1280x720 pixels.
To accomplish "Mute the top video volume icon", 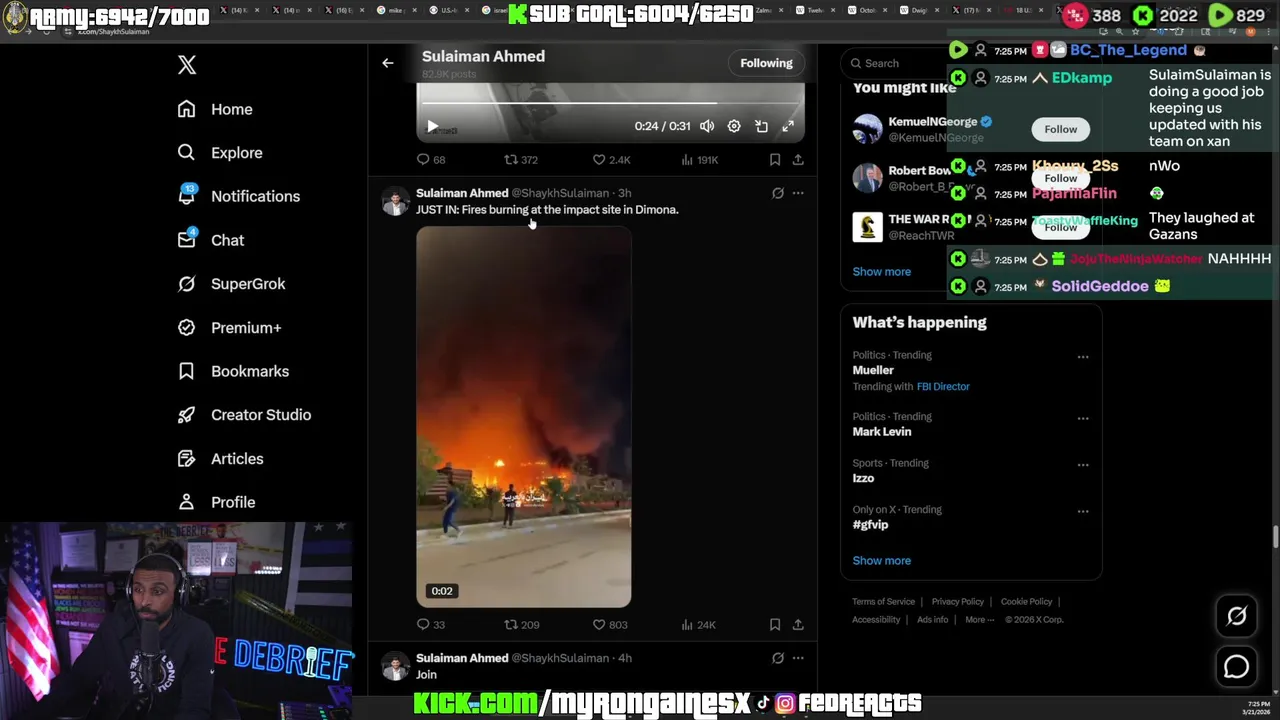I will point(707,126).
